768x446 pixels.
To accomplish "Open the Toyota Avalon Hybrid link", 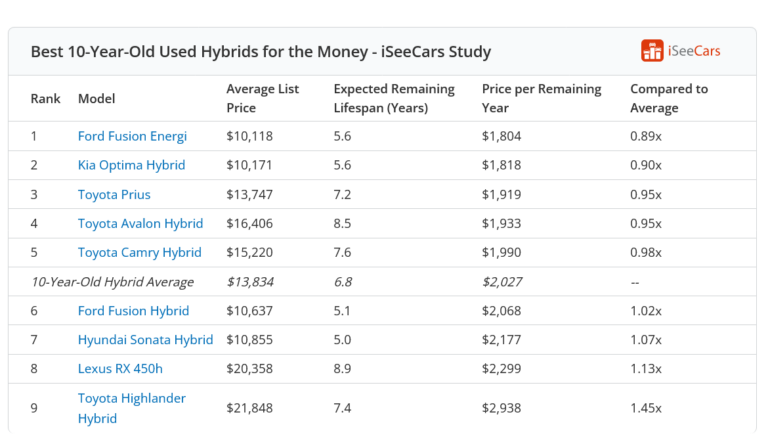I will coord(140,223).
